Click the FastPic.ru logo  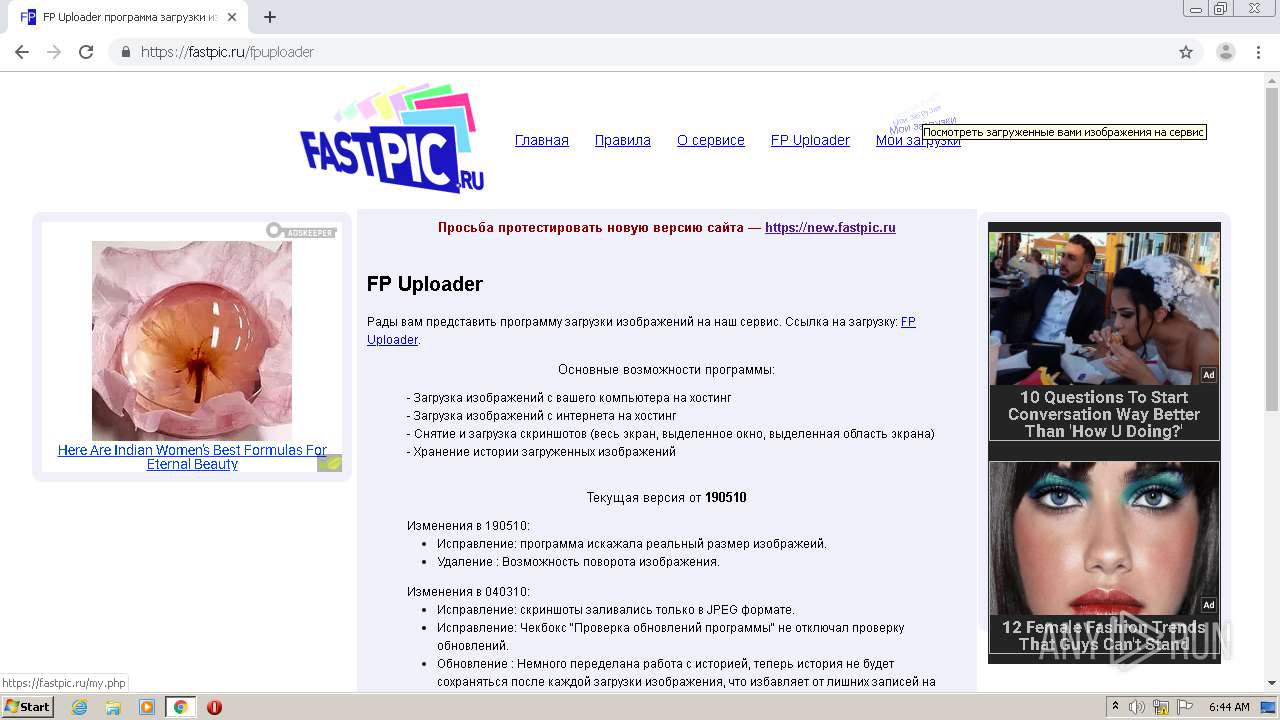pyautogui.click(x=392, y=138)
